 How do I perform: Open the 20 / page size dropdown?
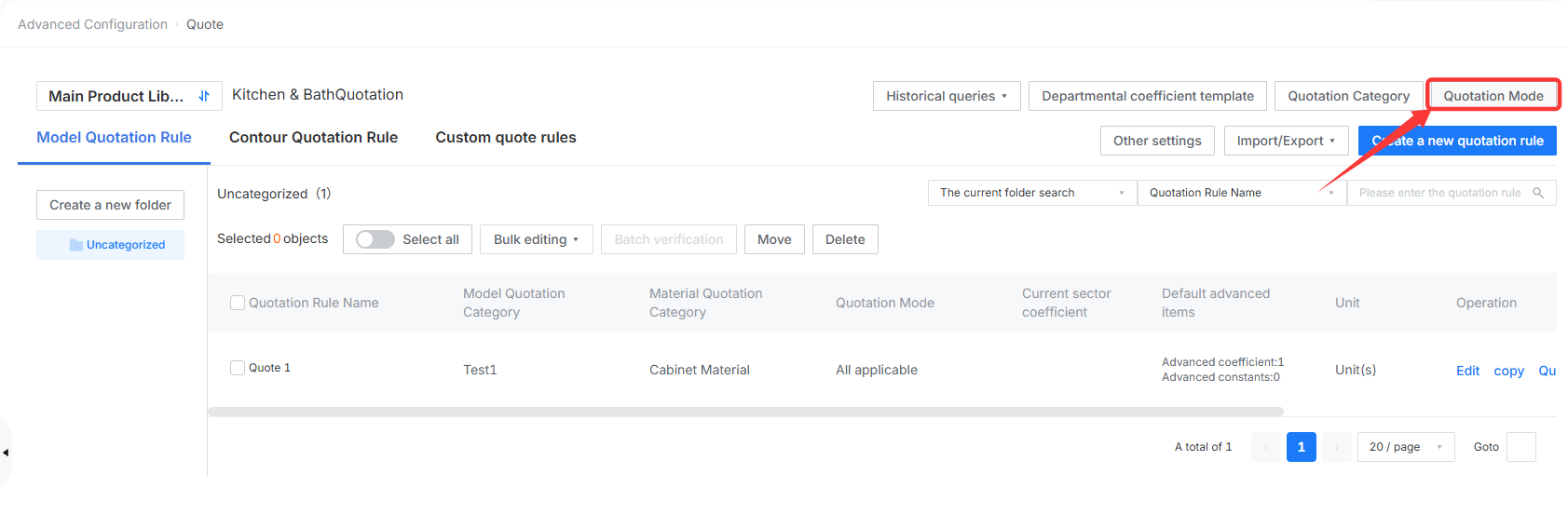point(1406,447)
